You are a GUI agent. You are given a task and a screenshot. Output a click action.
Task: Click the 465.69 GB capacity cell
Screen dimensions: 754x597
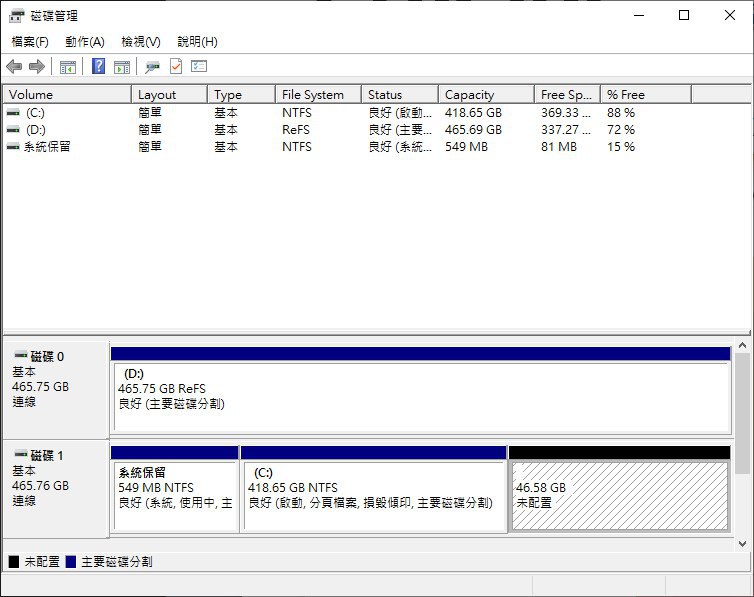tap(473, 130)
